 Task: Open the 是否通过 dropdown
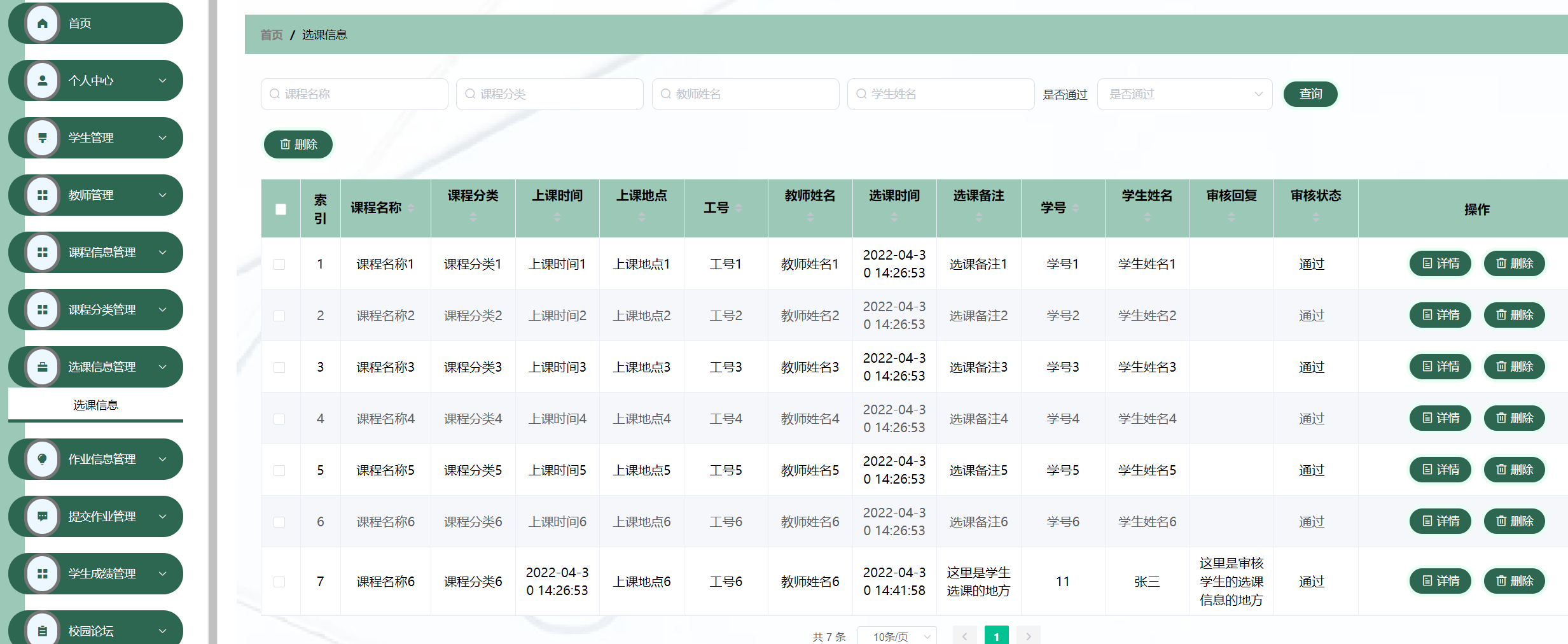(x=1184, y=94)
